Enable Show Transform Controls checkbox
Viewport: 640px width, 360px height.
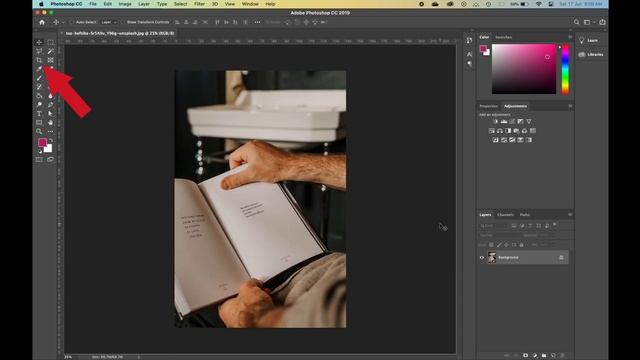coord(123,22)
